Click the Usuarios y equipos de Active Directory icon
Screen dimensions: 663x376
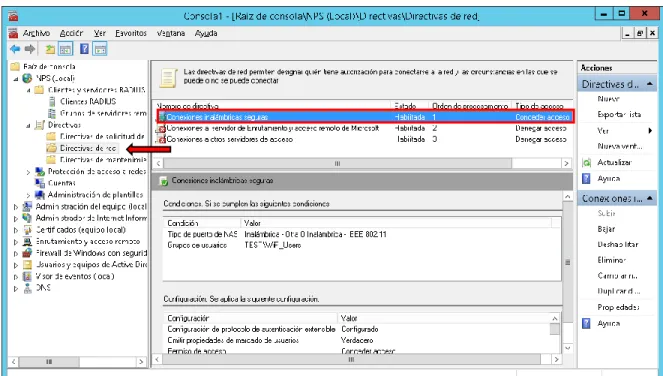point(27,265)
